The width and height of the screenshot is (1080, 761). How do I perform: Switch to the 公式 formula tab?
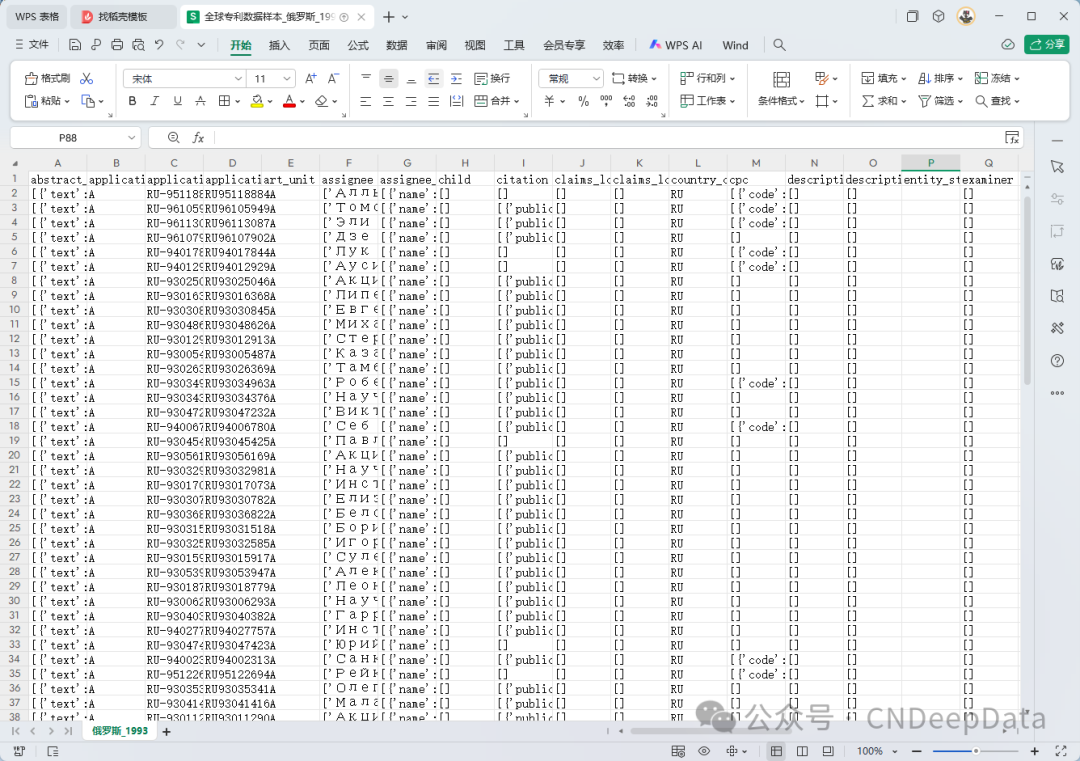pyautogui.click(x=357, y=45)
